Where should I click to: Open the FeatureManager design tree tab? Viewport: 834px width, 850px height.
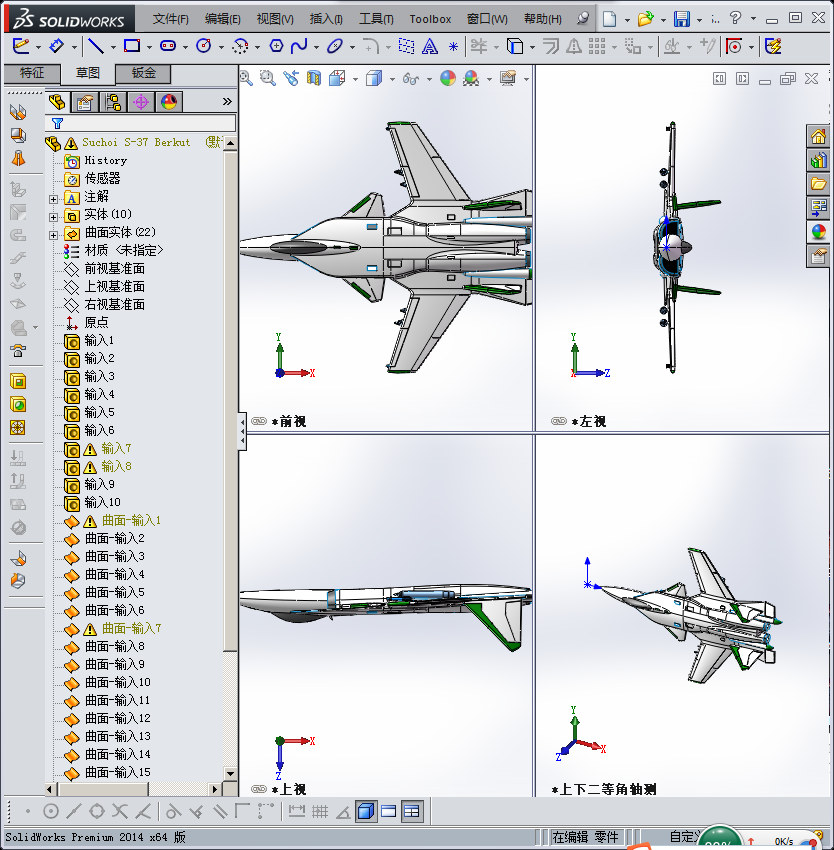coord(57,102)
